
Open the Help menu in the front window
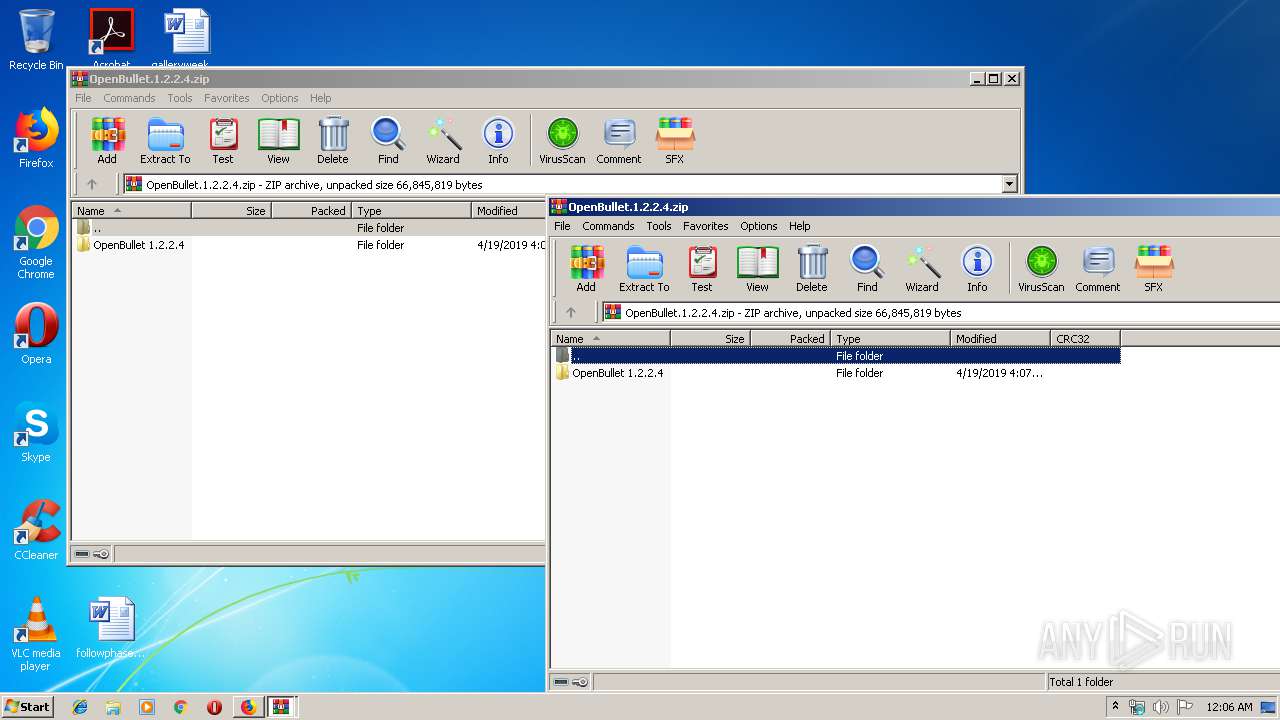pyautogui.click(x=800, y=226)
